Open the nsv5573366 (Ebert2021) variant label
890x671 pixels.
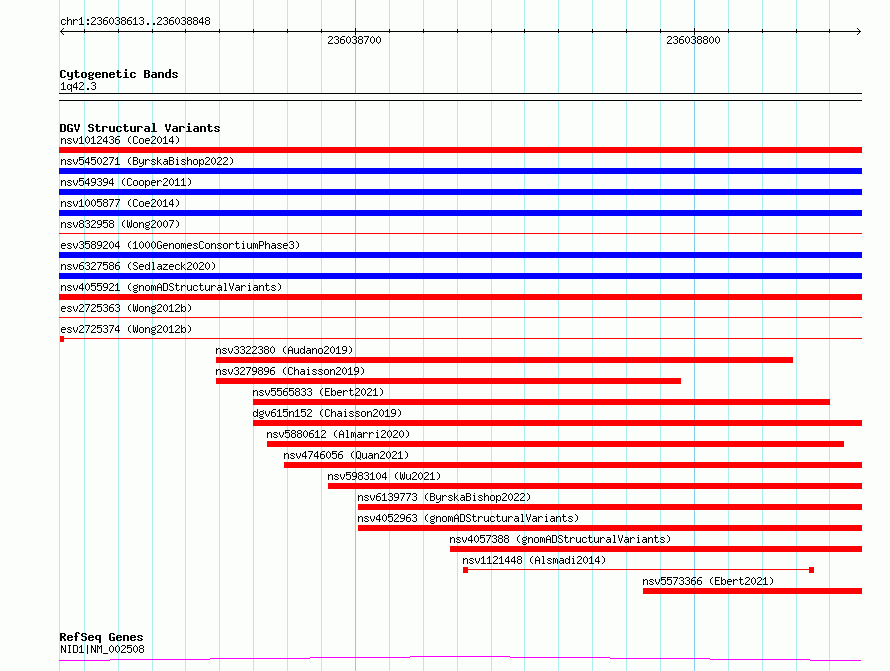point(708,581)
